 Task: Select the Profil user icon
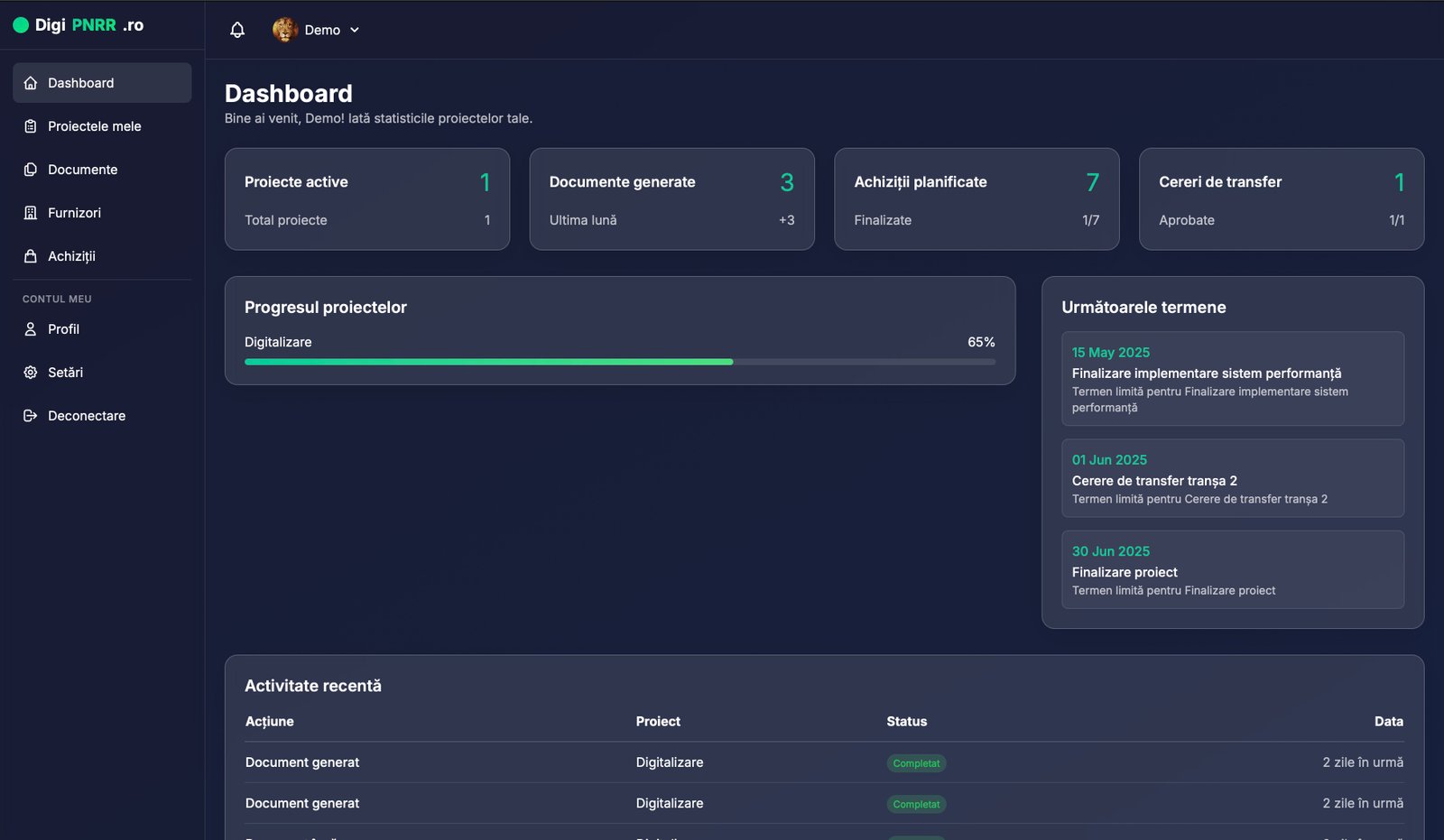(x=30, y=328)
